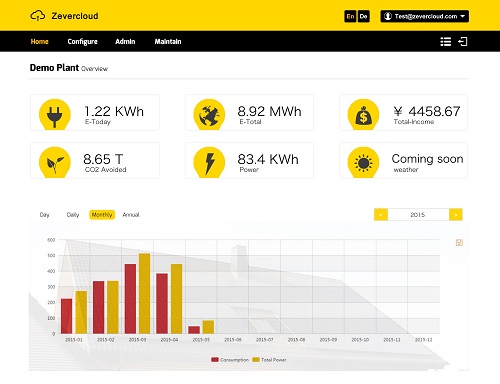Go to previous year with left arrow

coord(381,215)
